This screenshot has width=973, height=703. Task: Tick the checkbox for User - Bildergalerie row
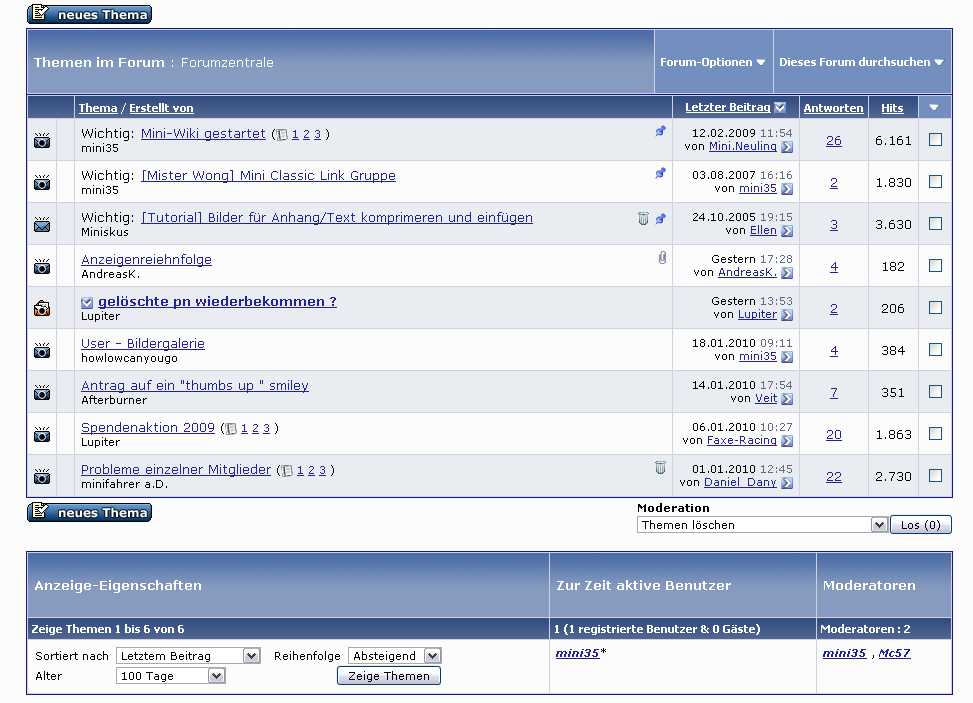[935, 350]
